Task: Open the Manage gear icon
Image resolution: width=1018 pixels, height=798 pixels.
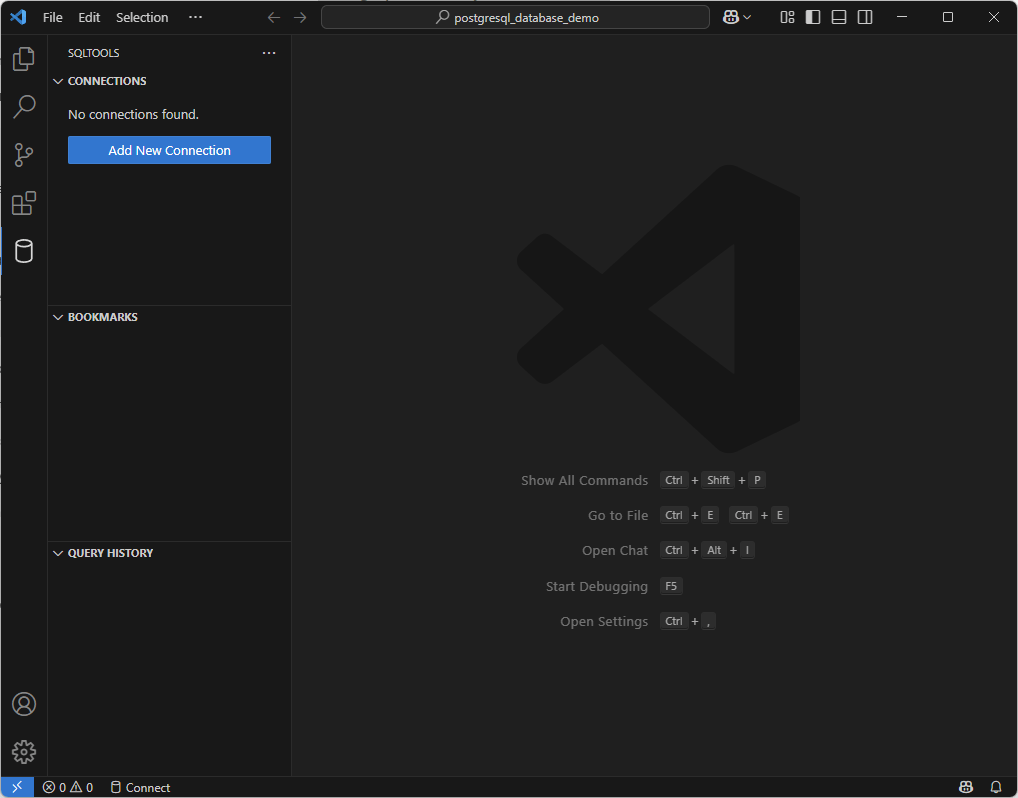Action: [24, 751]
